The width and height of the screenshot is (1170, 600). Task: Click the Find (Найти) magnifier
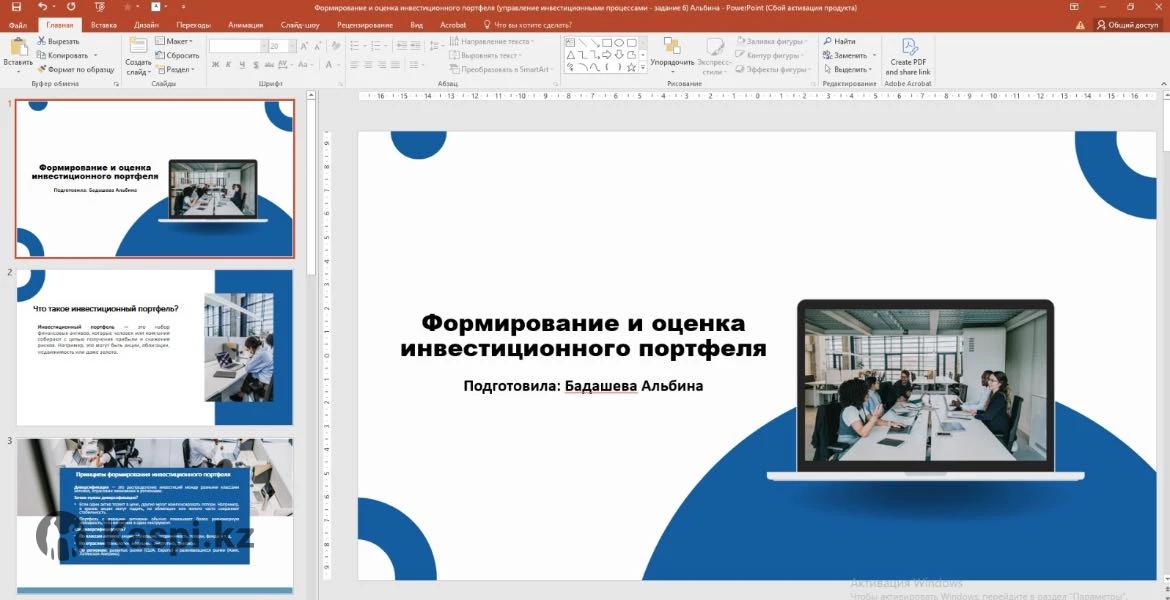click(x=839, y=41)
